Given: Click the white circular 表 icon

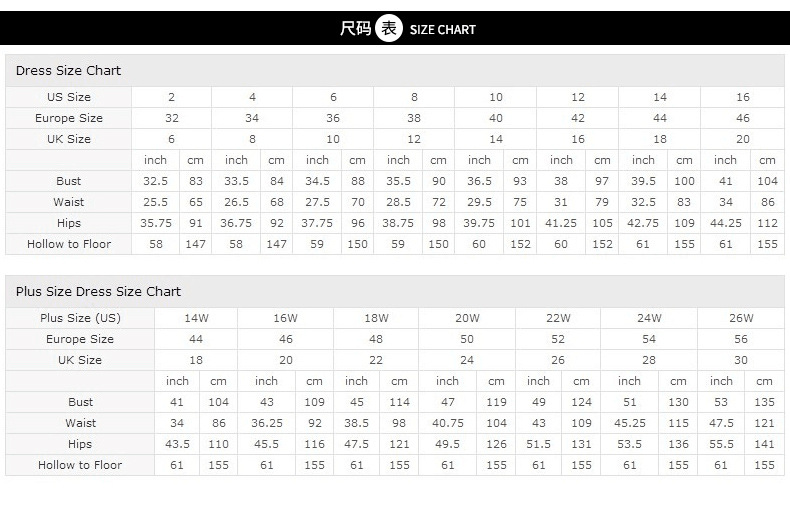Looking at the screenshot, I should (x=388, y=29).
